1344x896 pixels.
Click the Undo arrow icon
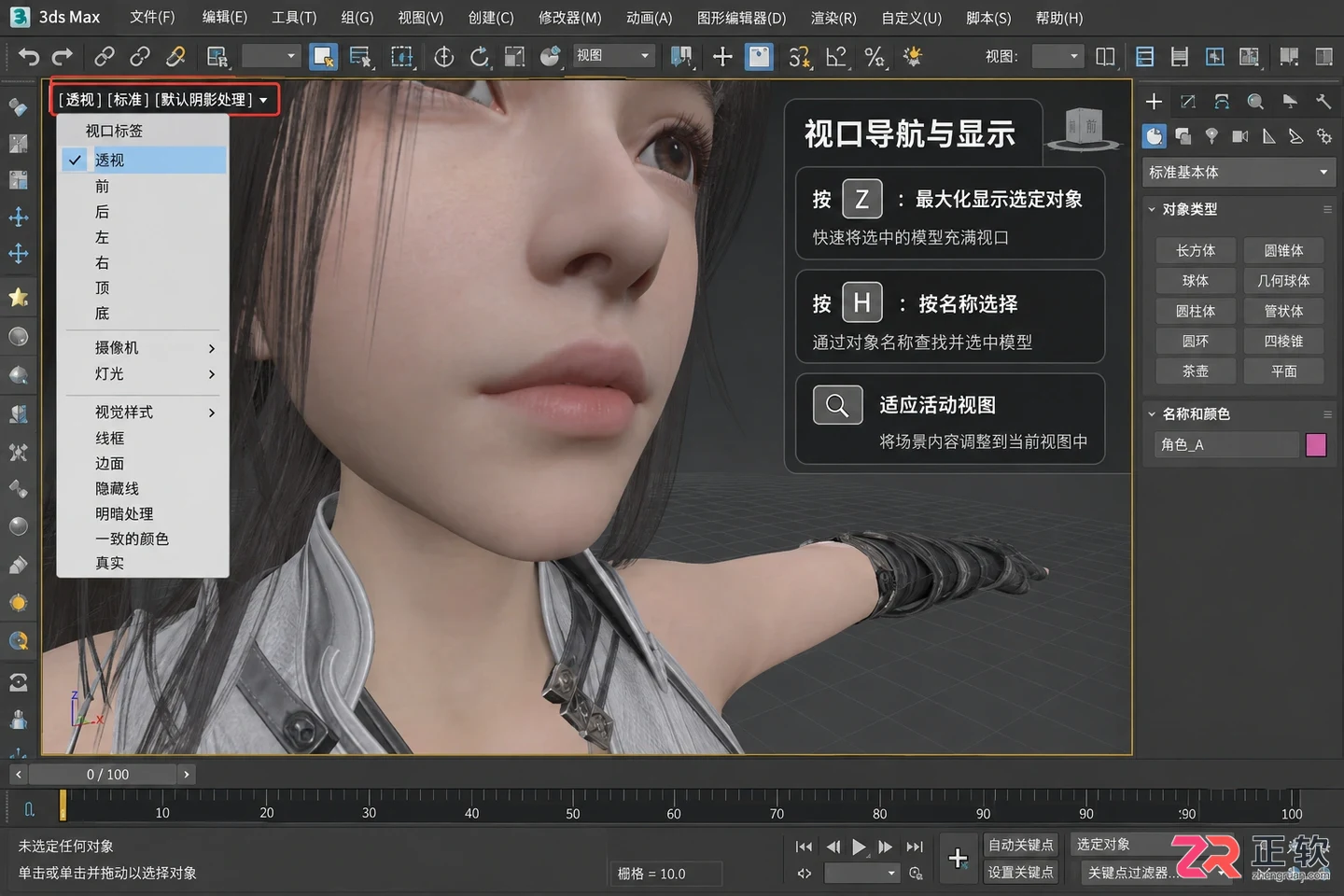tap(28, 57)
